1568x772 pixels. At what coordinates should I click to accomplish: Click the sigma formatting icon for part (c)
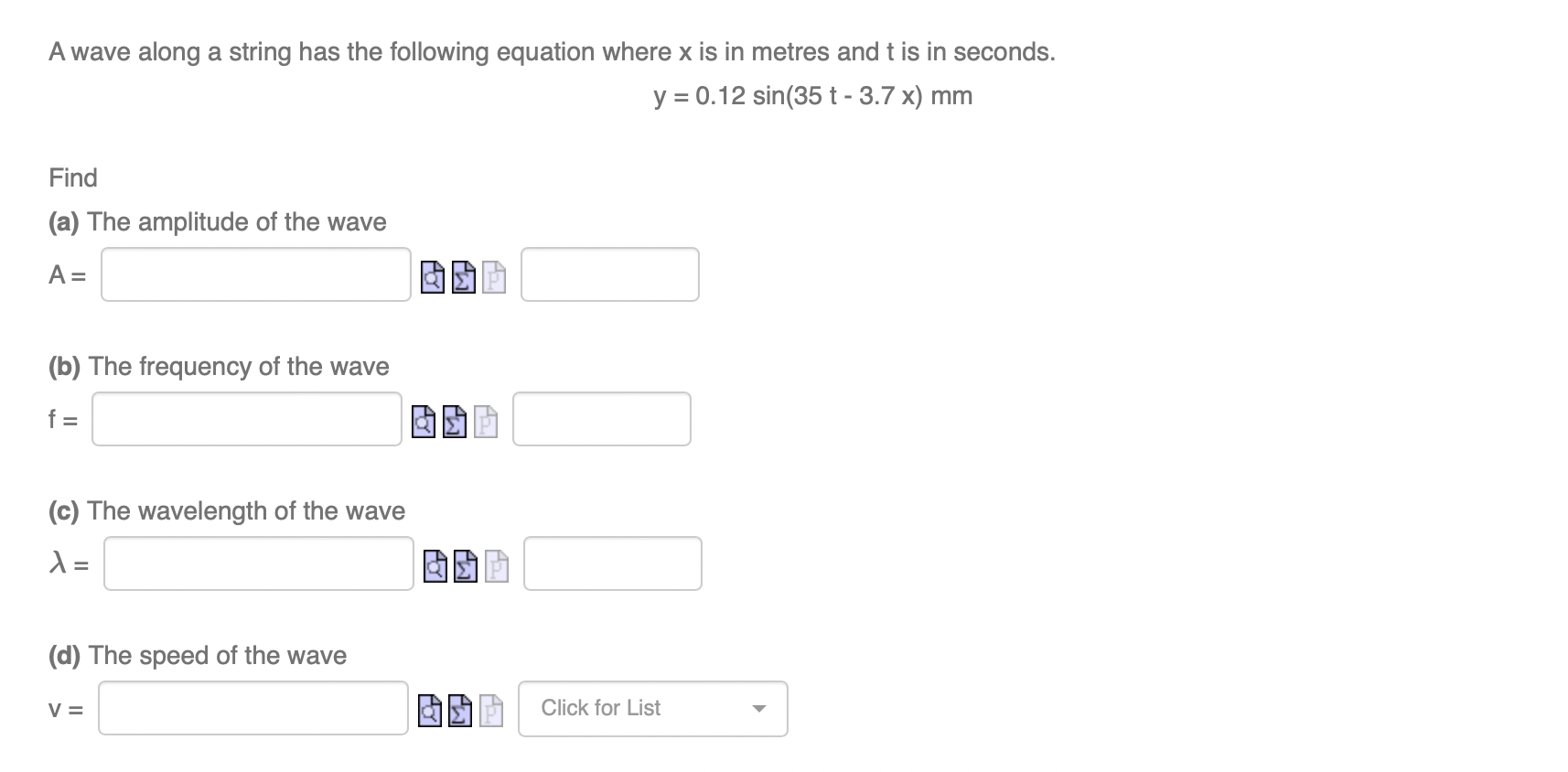[x=464, y=564]
